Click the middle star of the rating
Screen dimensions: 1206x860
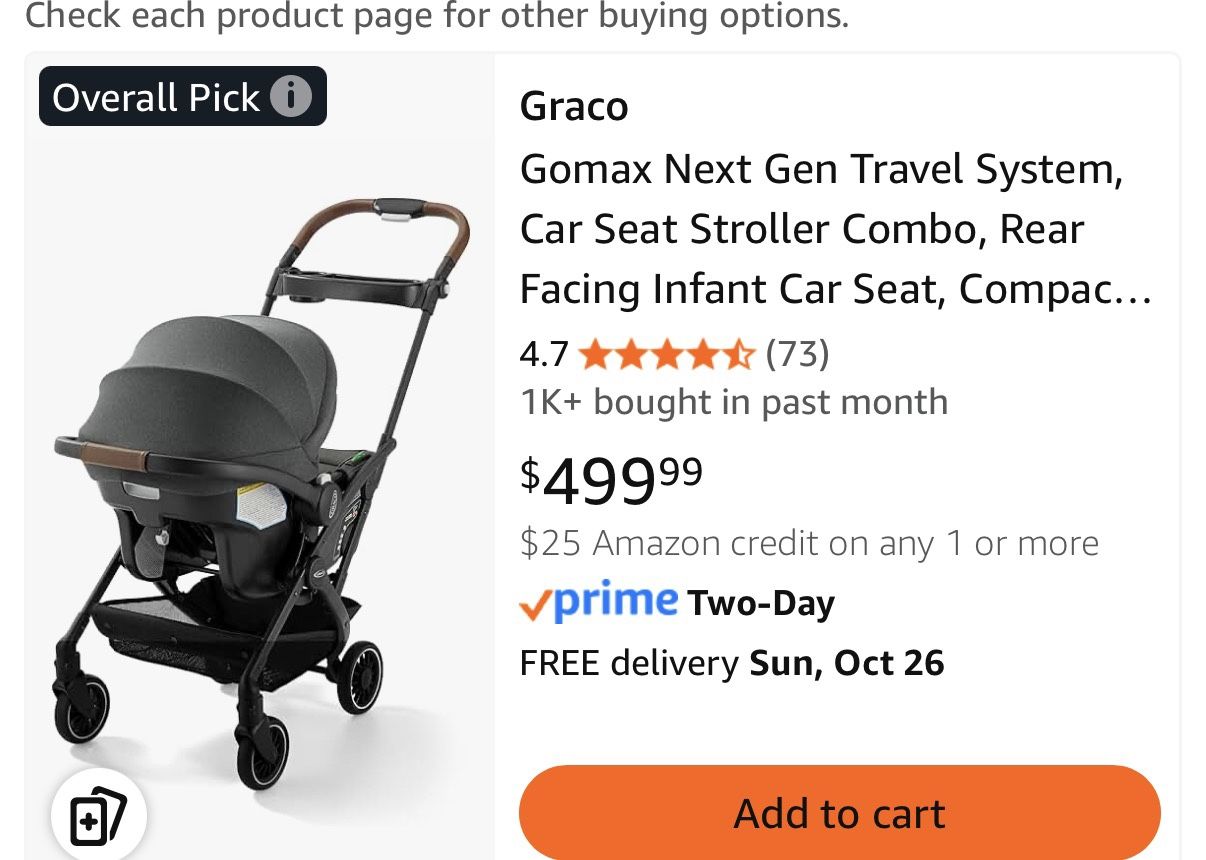(x=668, y=354)
